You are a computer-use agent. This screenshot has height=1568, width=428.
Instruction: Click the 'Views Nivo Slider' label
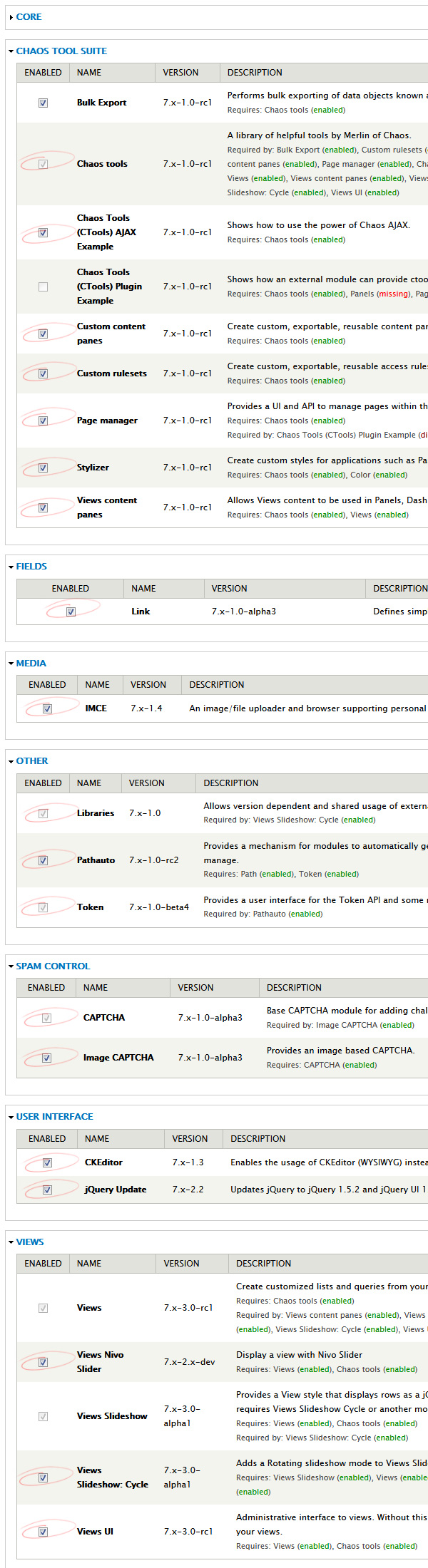click(100, 1362)
